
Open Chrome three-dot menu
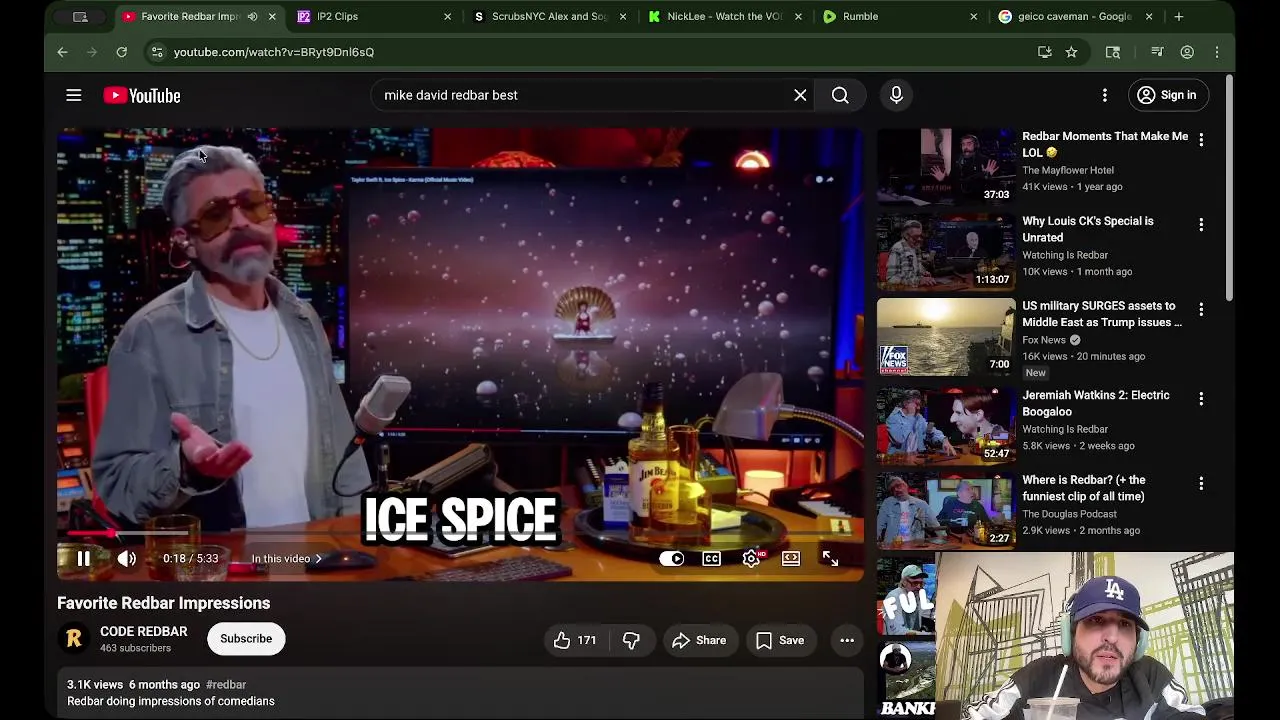[x=1217, y=52]
